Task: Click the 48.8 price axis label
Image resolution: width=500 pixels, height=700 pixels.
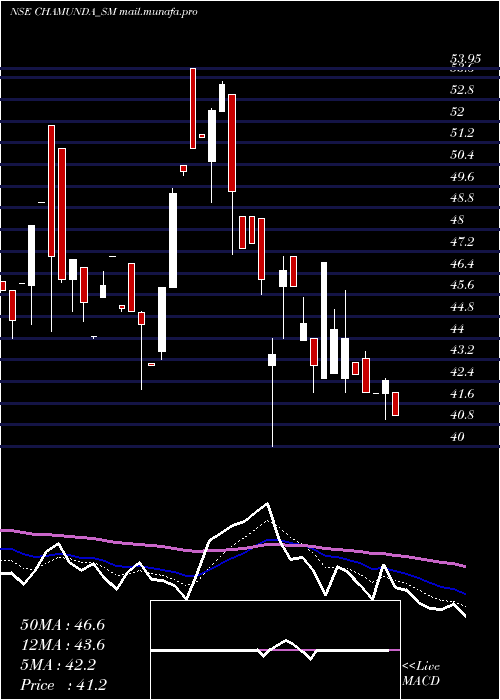Action: (461, 198)
